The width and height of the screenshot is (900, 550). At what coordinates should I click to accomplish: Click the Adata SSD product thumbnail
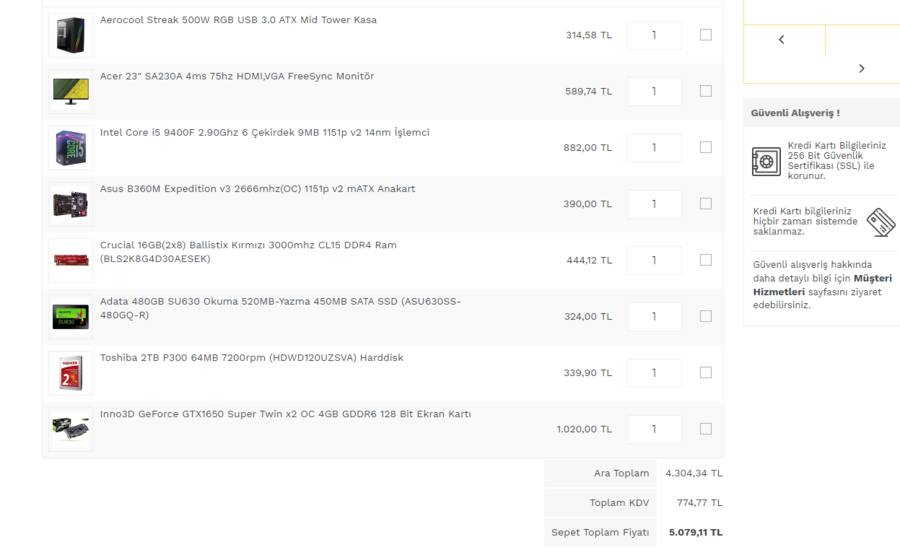(70, 316)
